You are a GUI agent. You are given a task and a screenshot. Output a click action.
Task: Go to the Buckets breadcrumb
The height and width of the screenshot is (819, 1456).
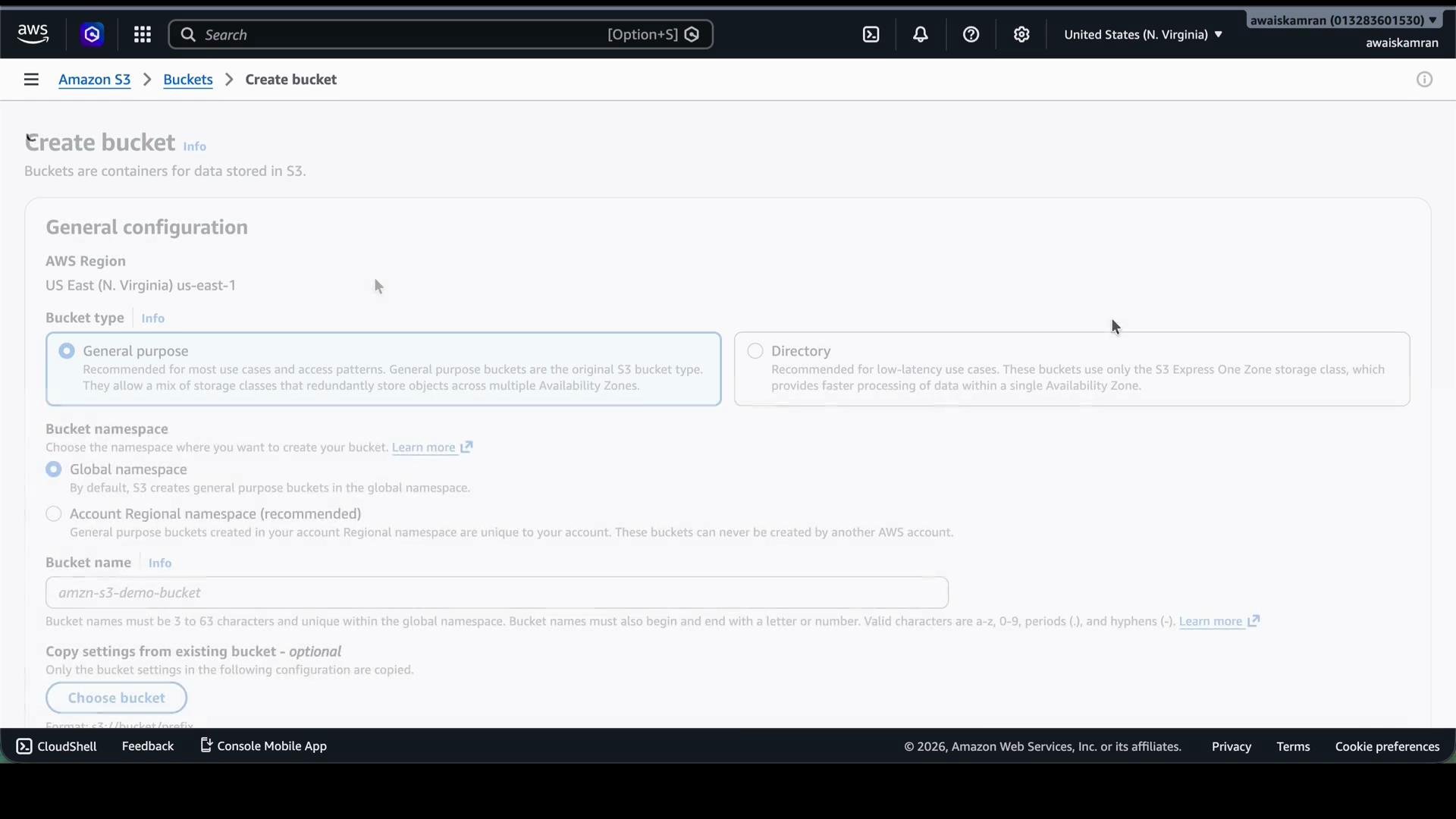pyautogui.click(x=188, y=80)
